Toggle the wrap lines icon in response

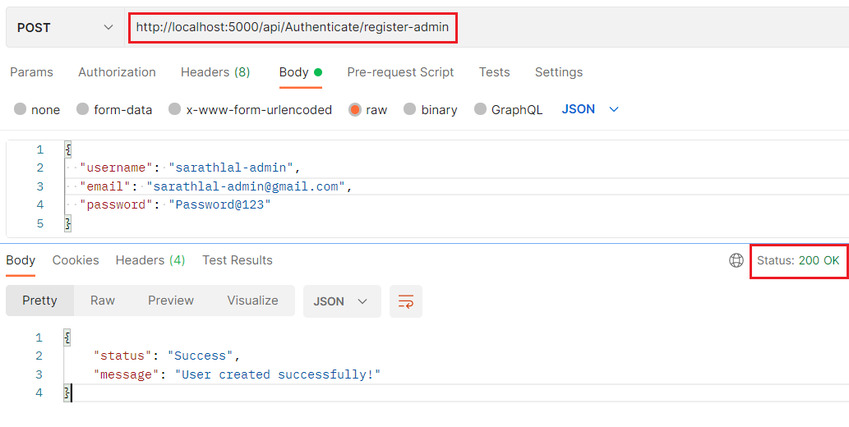[406, 301]
